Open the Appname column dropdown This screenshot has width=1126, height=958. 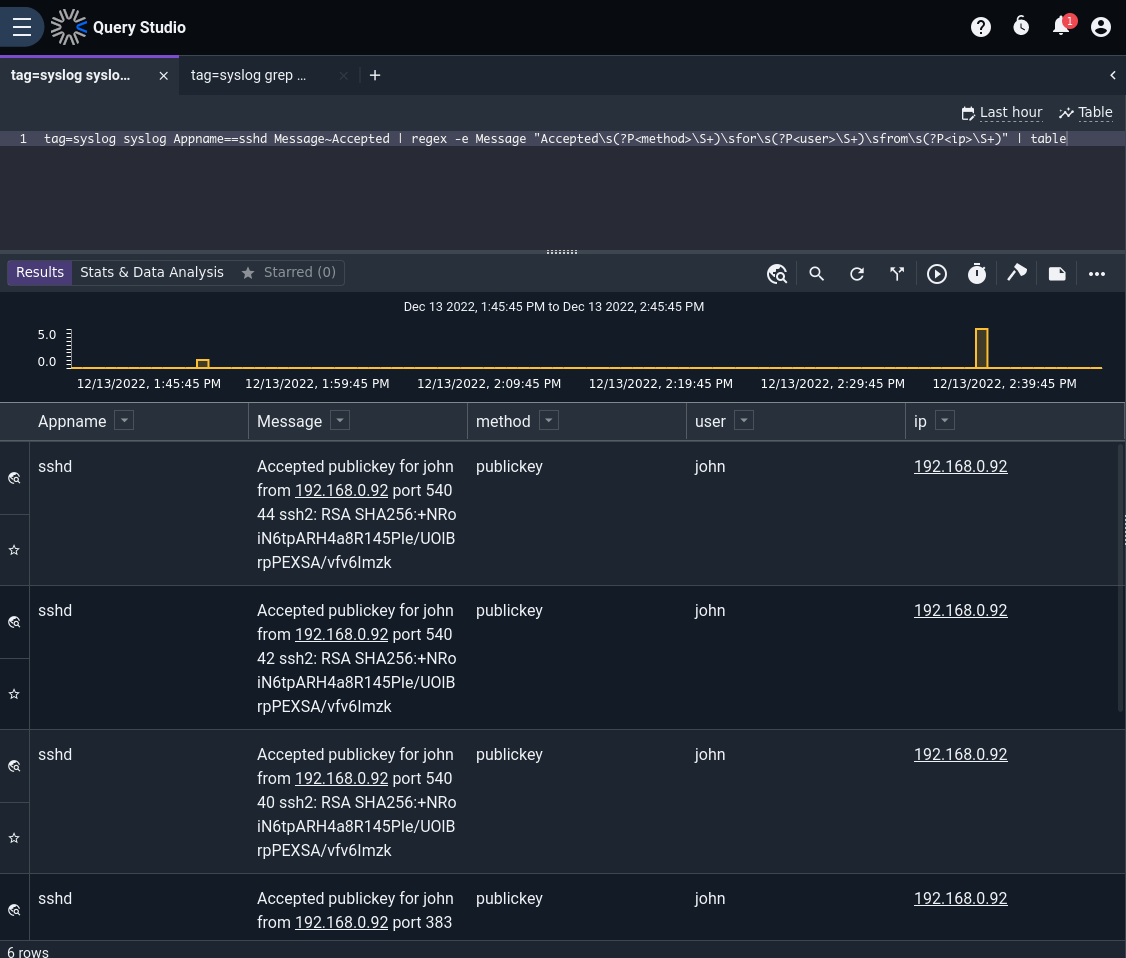coord(124,421)
